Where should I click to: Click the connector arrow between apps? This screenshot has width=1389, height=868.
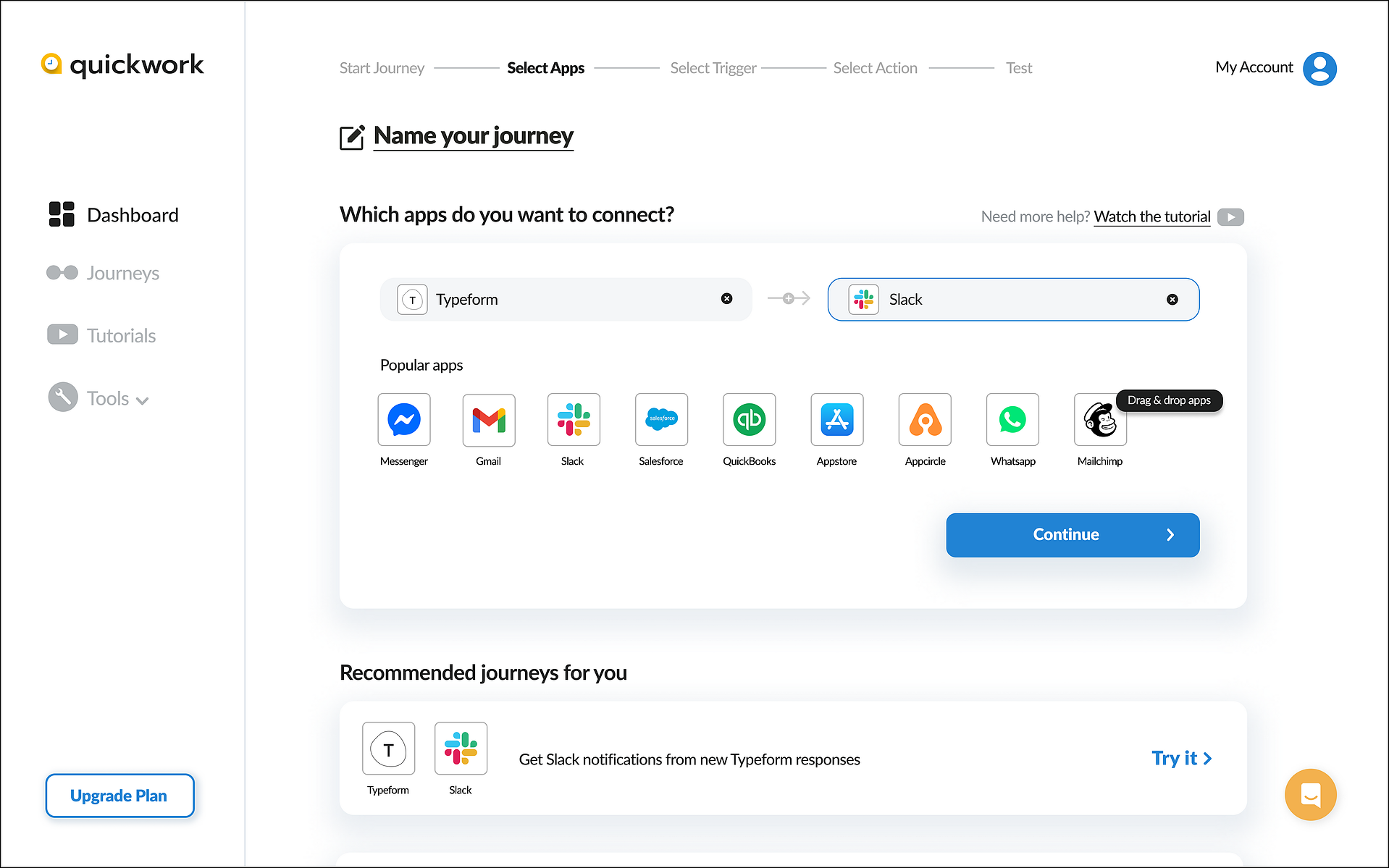pos(789,298)
